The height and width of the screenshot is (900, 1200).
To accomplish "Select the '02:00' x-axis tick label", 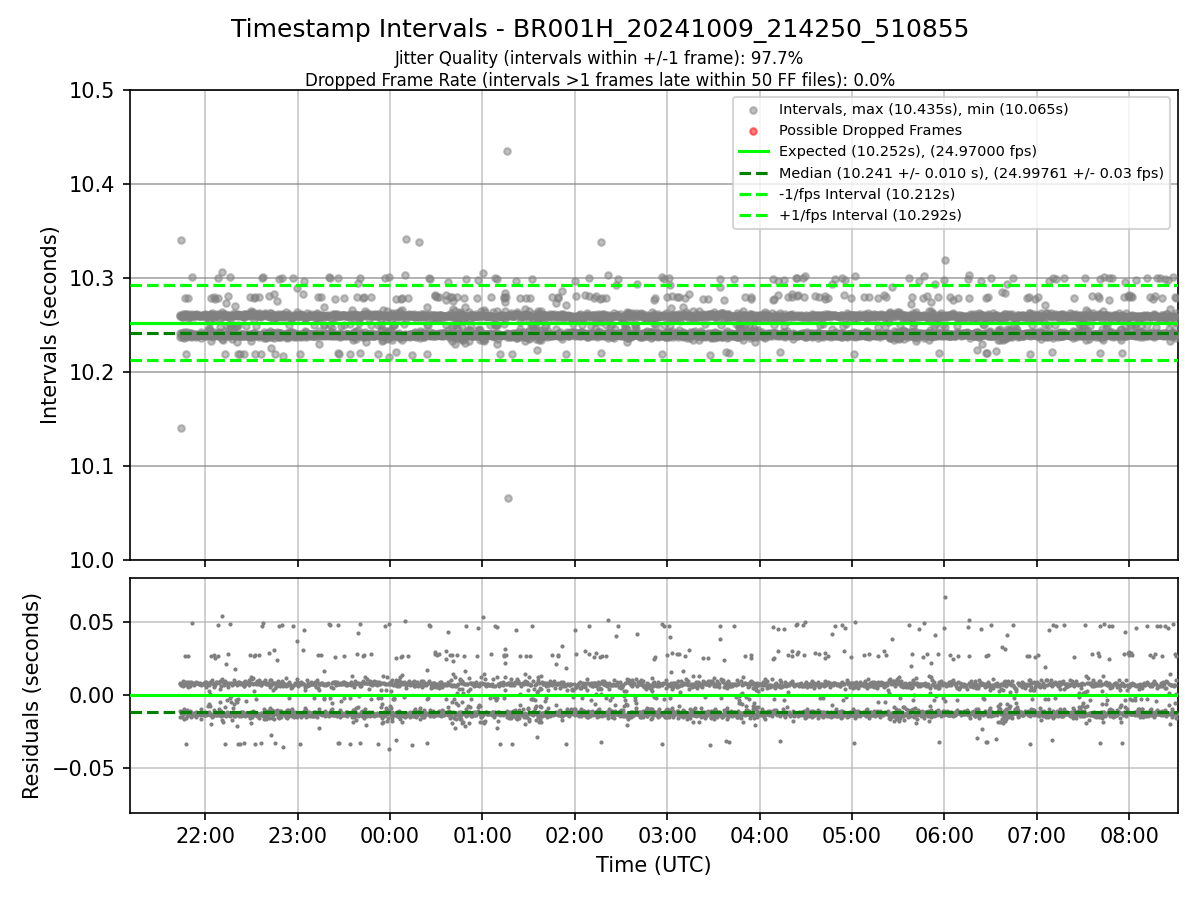I will (x=575, y=834).
